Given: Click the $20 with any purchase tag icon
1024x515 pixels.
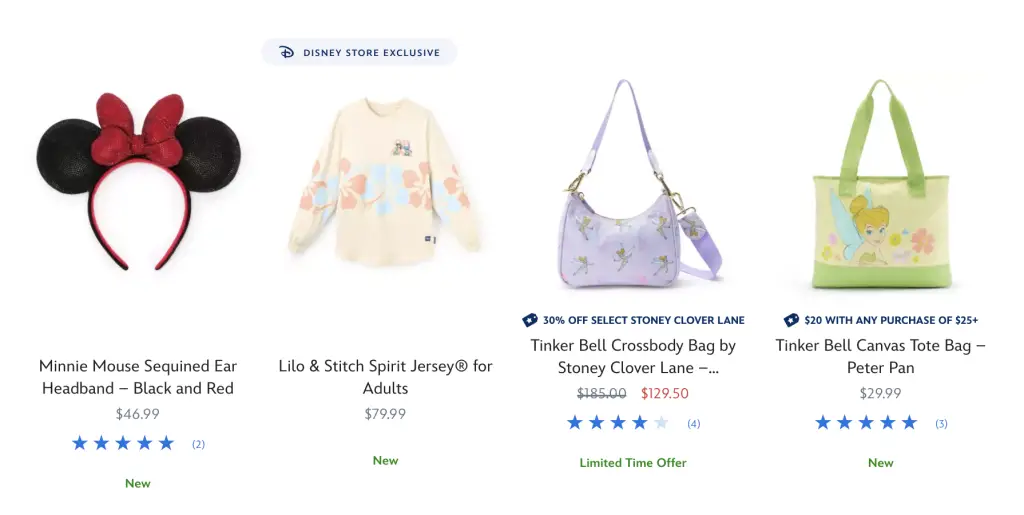Looking at the screenshot, I should (x=791, y=320).
